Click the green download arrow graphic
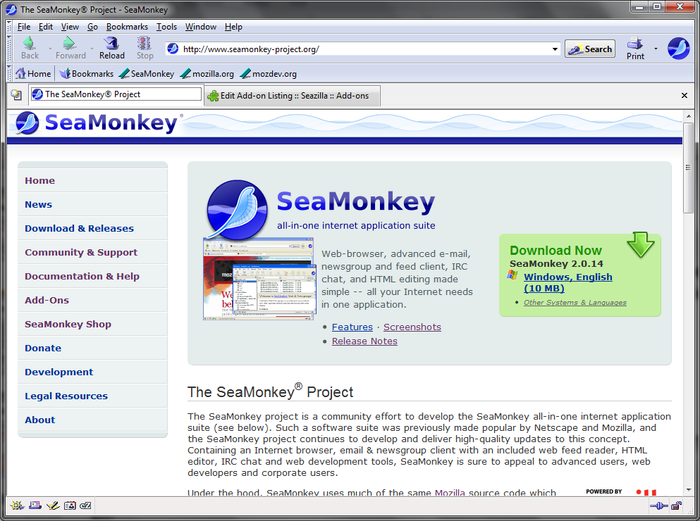Viewport: 700px width, 521px height. click(x=641, y=244)
